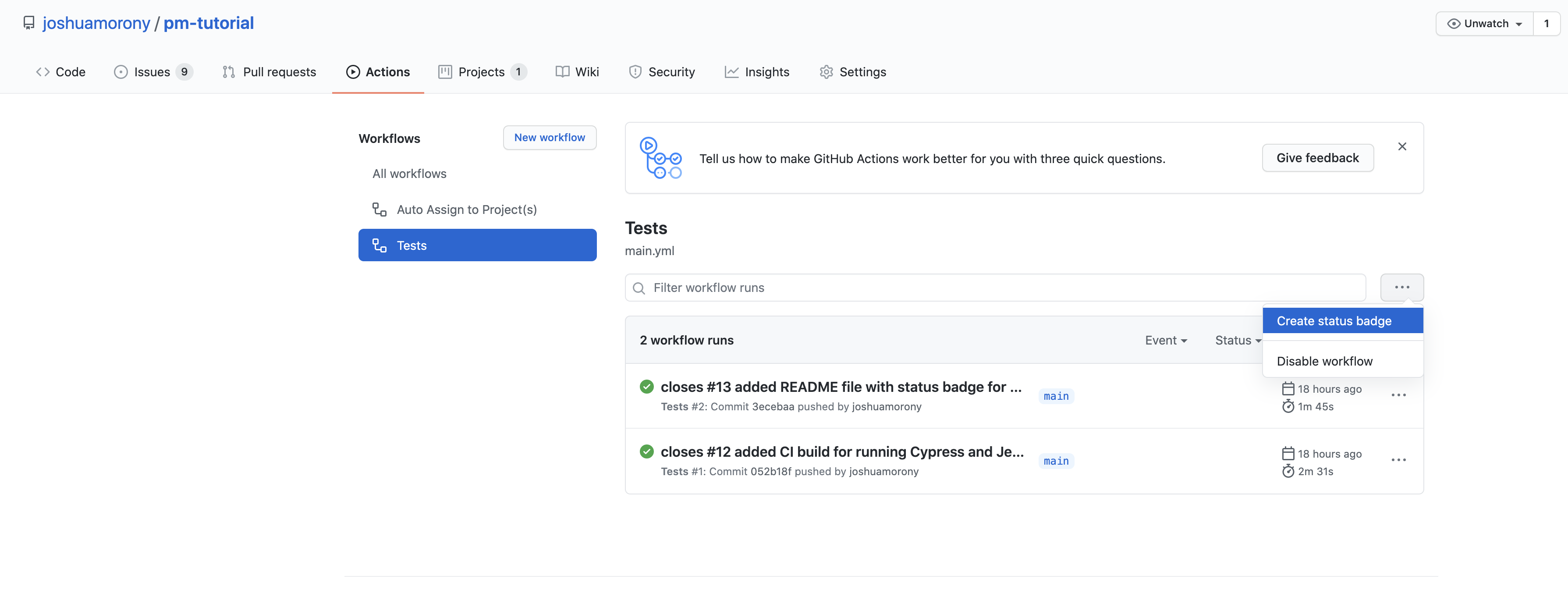Choose Disable workflow from menu
Viewport: 1568px width, 590px height.
[x=1343, y=361]
